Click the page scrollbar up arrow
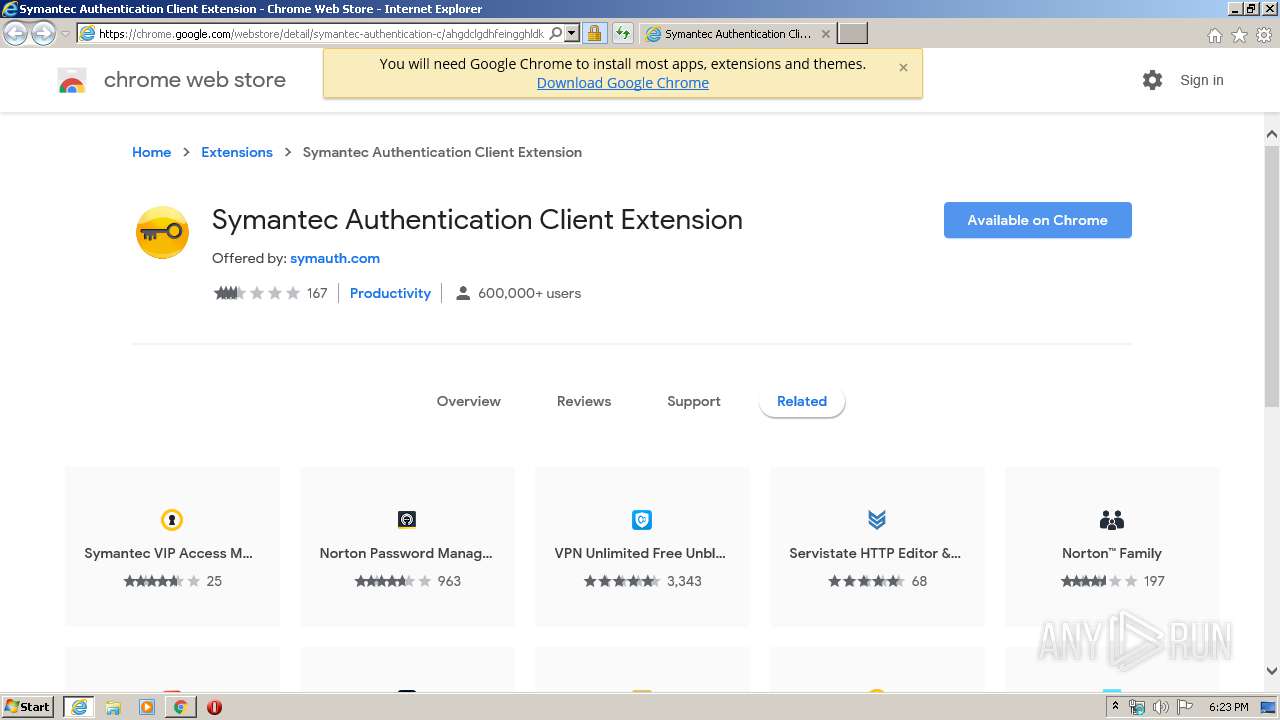Viewport: 1280px width, 720px height. tap(1272, 134)
